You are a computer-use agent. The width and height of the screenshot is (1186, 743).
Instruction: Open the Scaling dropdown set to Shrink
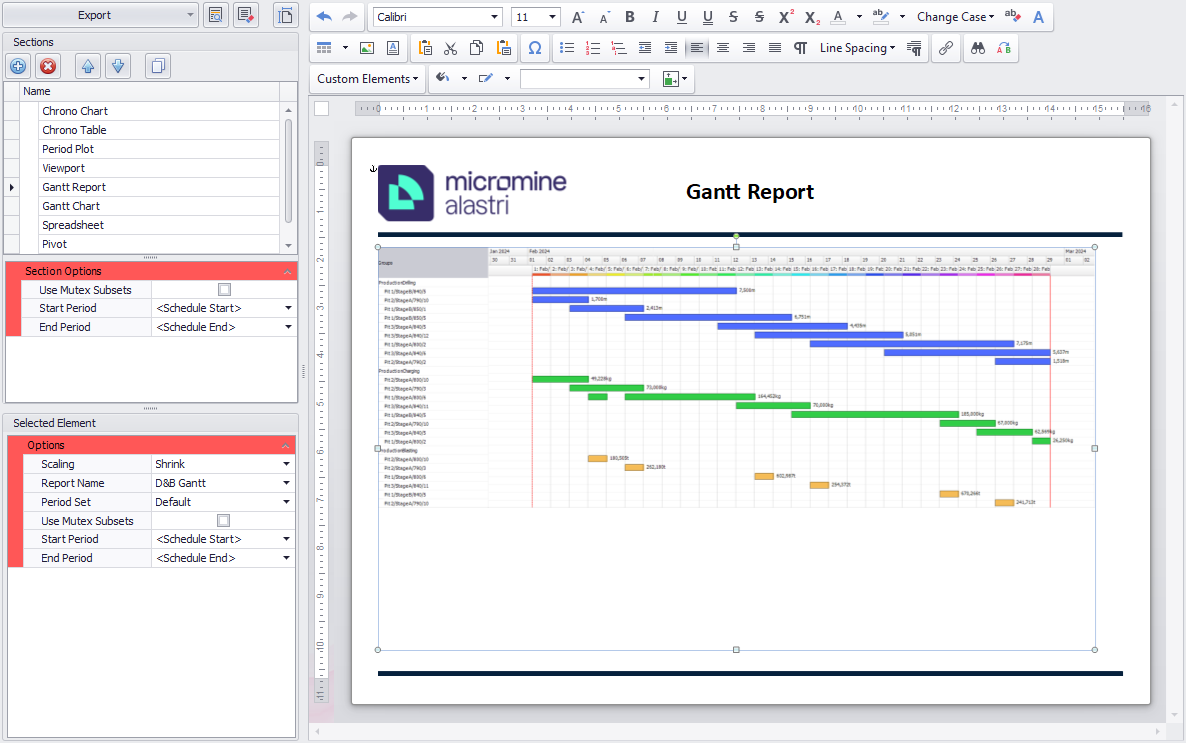286,465
